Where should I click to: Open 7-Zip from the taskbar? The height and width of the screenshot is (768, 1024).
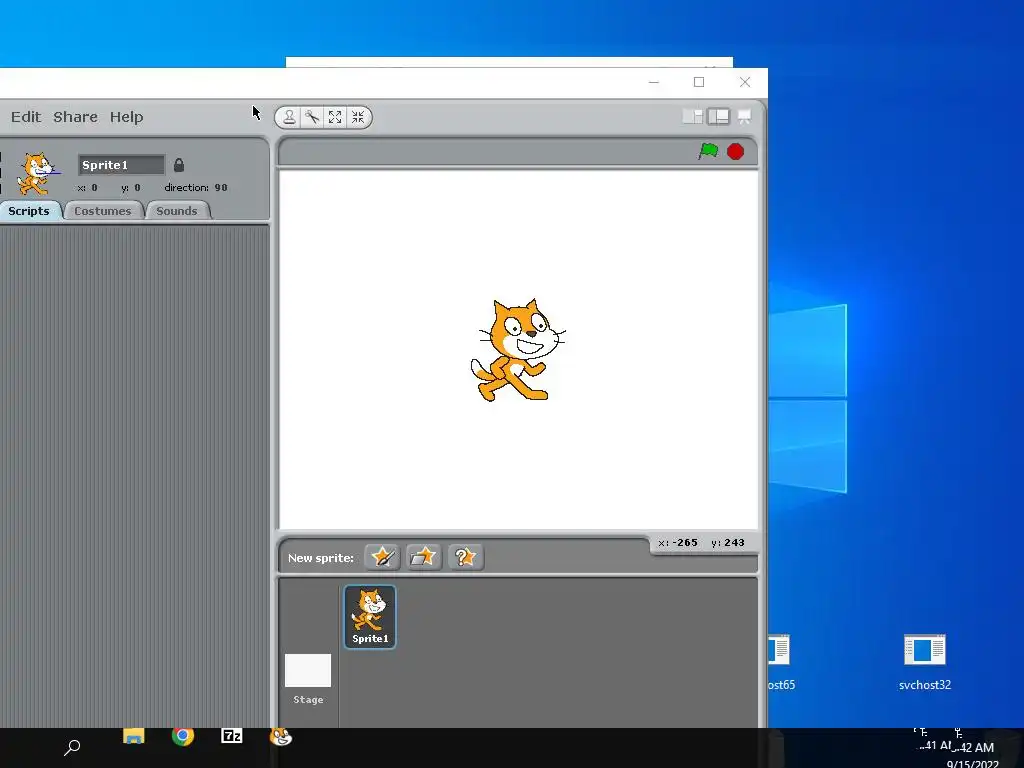click(232, 737)
